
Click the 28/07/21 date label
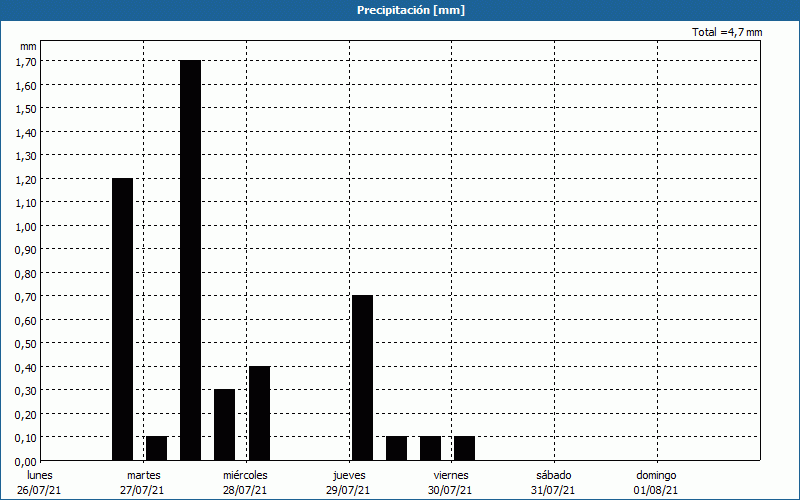245,490
